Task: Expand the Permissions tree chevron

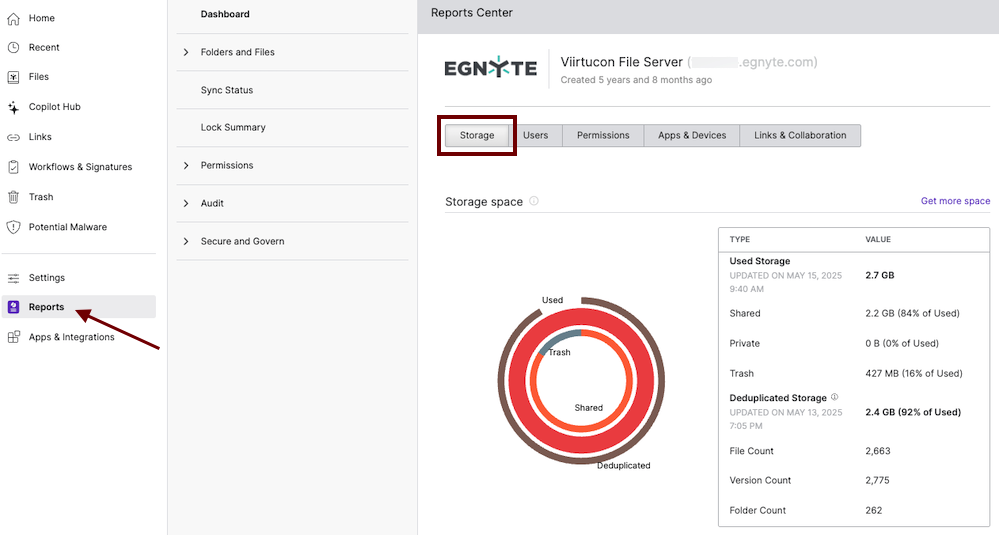Action: pyautogui.click(x=186, y=165)
